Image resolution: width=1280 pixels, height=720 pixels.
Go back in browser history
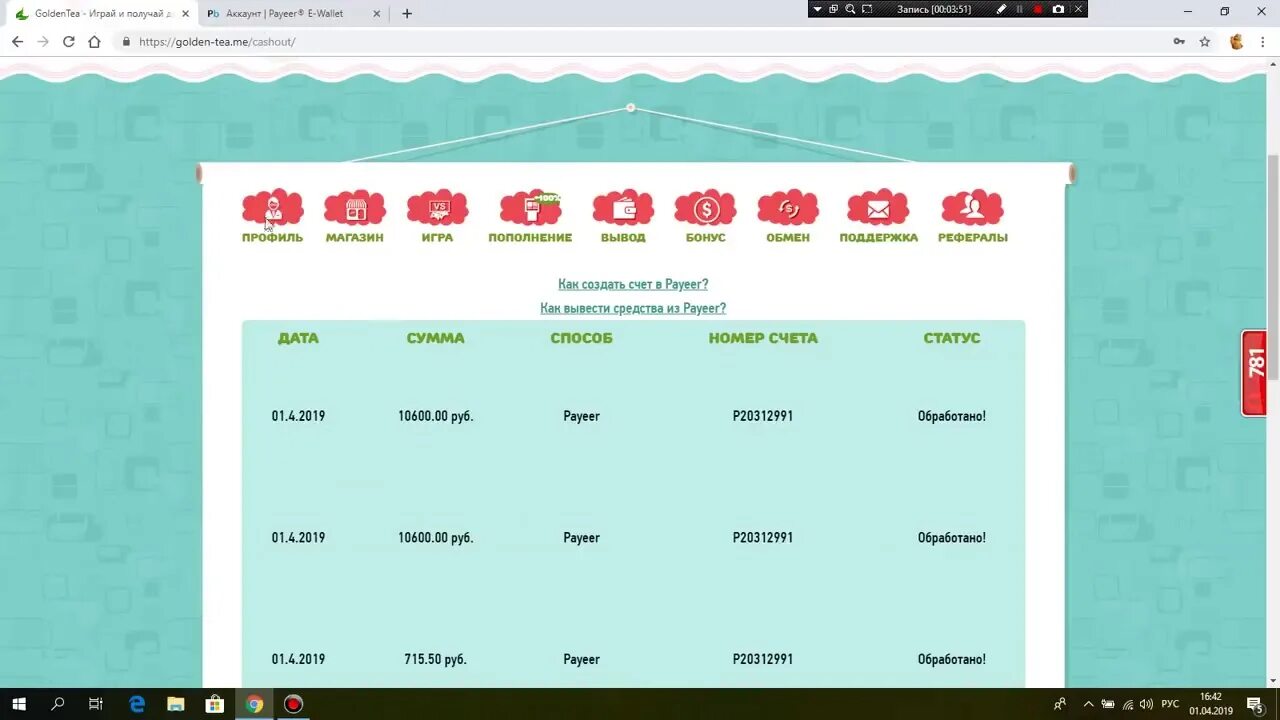(17, 42)
